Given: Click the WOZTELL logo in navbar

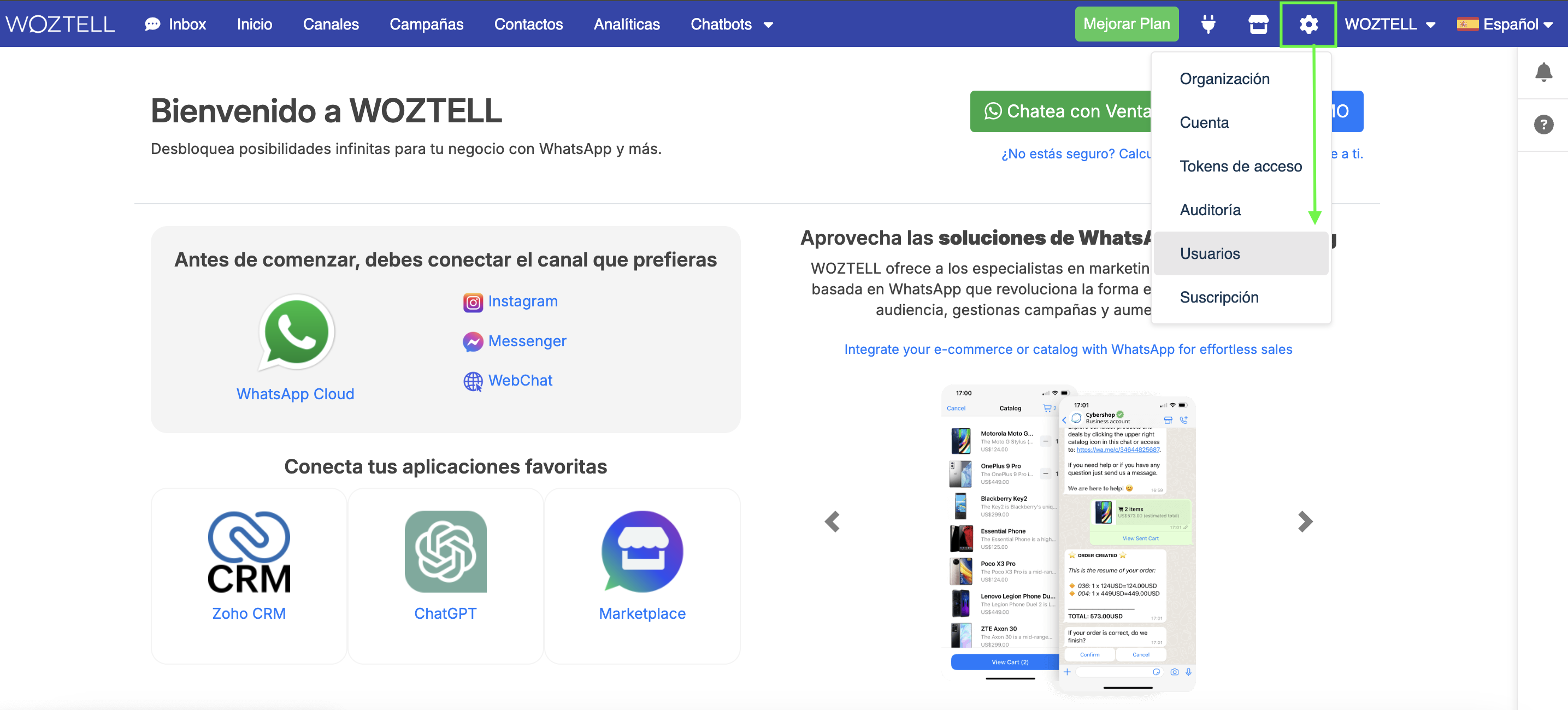Looking at the screenshot, I should click(60, 25).
